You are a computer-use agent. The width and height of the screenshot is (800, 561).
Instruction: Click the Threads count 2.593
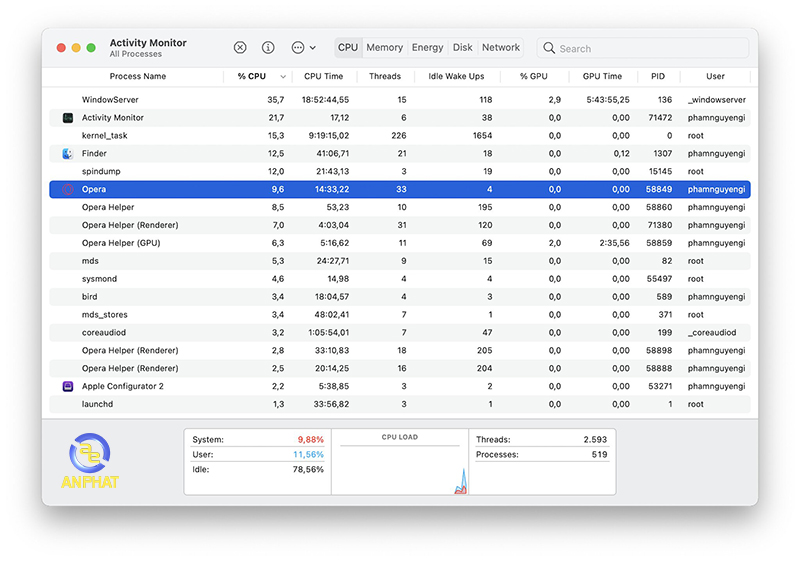pyautogui.click(x=595, y=440)
